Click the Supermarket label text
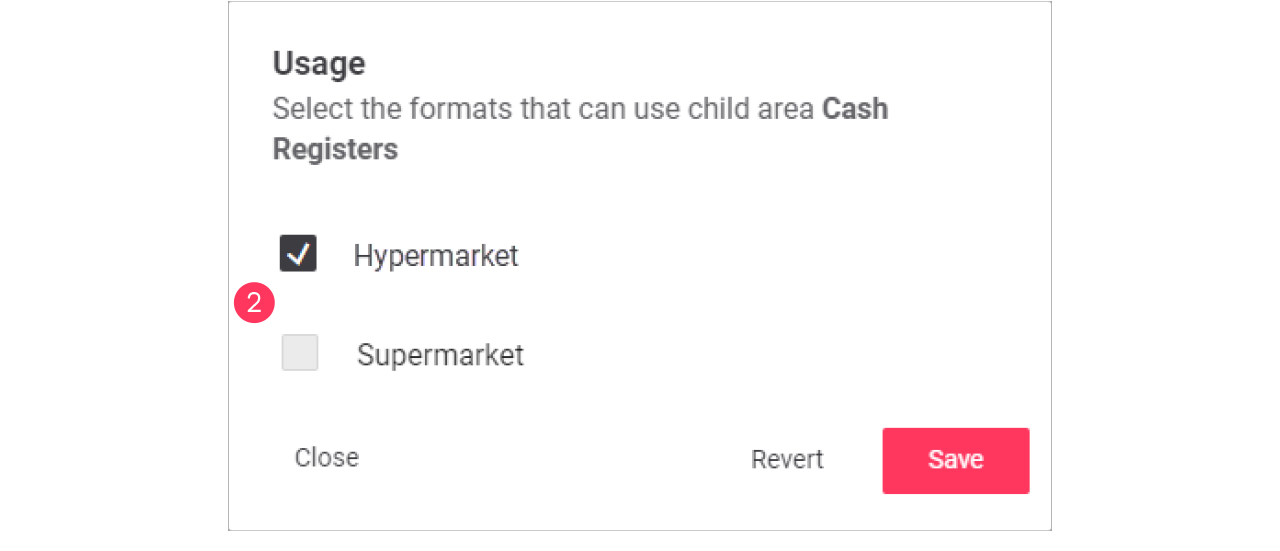 click(440, 355)
